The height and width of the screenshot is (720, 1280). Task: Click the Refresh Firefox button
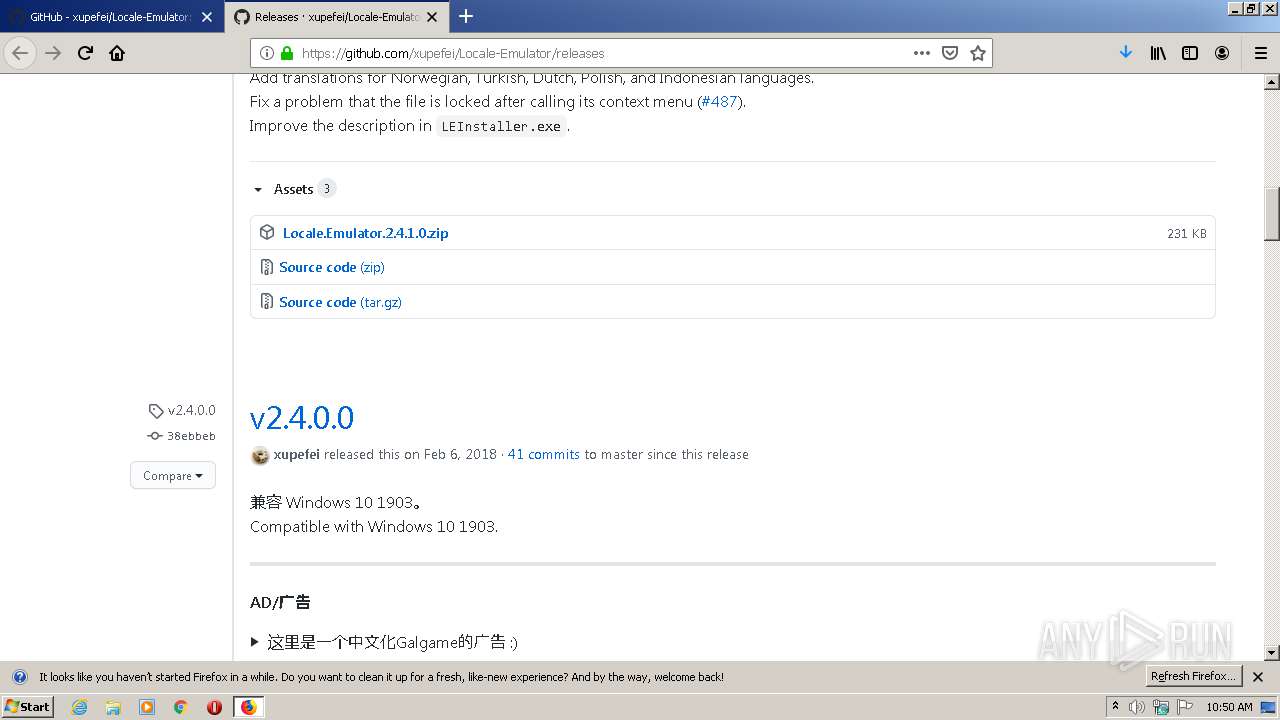point(1193,676)
